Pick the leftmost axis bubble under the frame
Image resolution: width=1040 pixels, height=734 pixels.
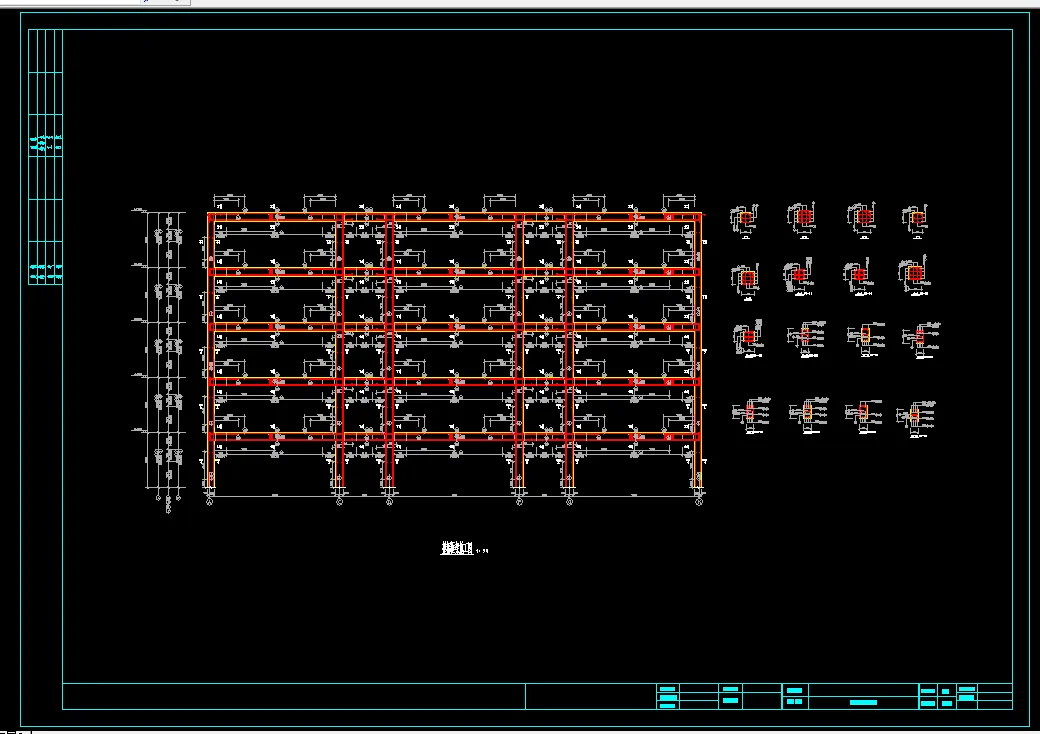[210, 503]
